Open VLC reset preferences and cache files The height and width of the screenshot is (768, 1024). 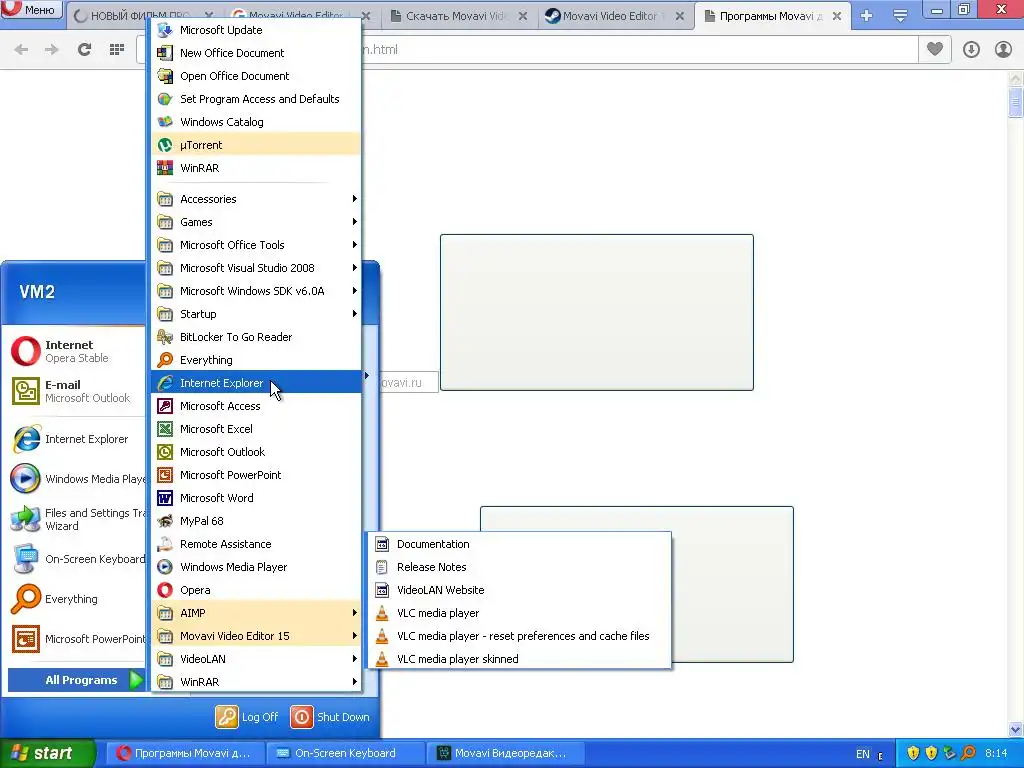[519, 636]
